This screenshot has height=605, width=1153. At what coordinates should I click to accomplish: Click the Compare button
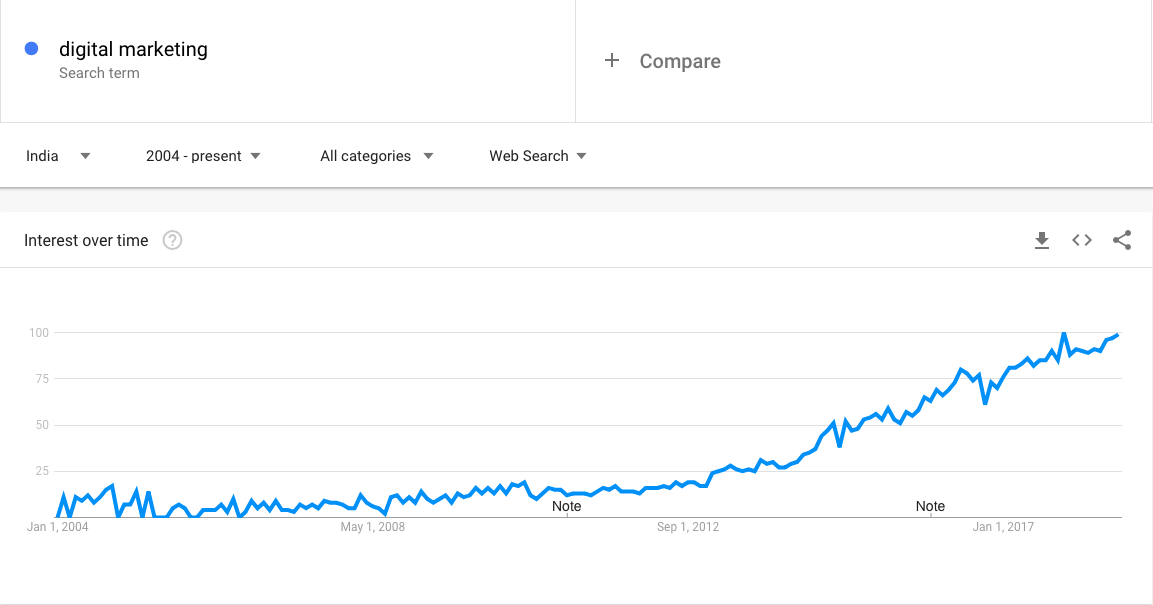[x=679, y=61]
